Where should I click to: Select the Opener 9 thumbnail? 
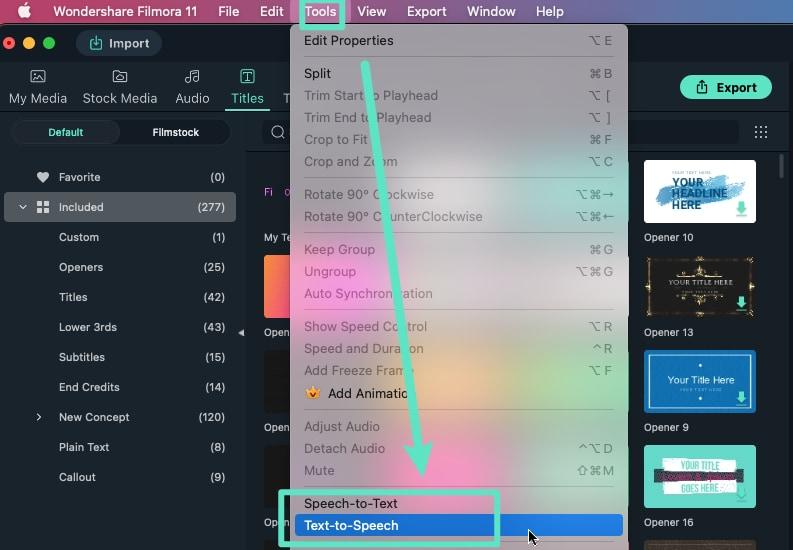coord(700,381)
